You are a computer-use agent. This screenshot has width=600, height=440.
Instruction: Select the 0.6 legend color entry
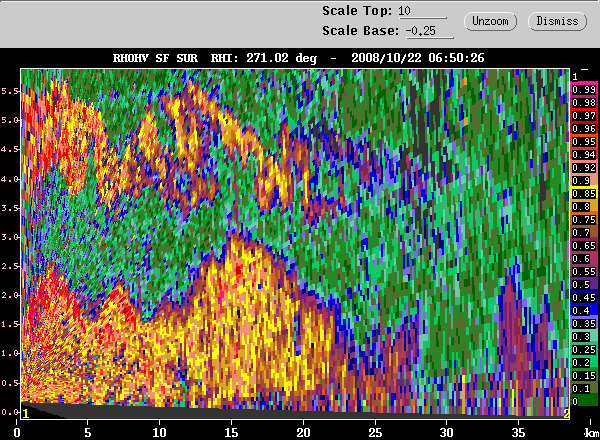pyautogui.click(x=584, y=258)
